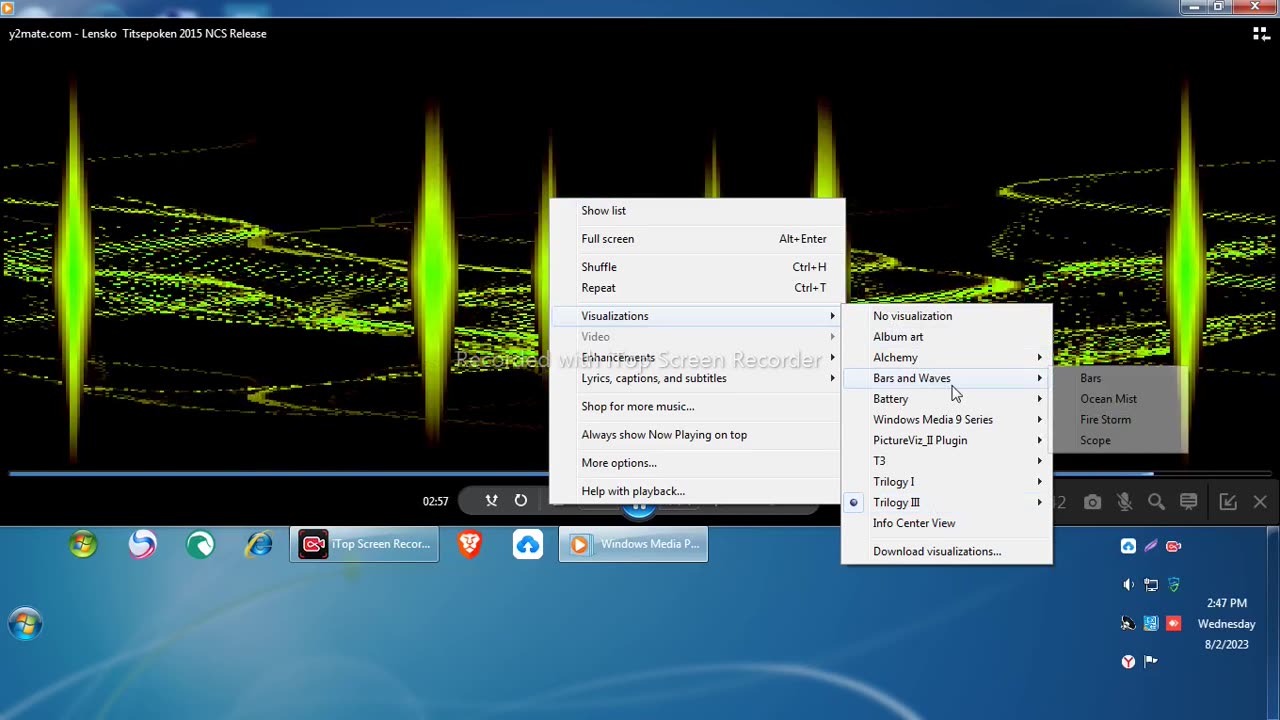Switch to library view icon at top right
The width and height of the screenshot is (1280, 720).
tap(1261, 33)
